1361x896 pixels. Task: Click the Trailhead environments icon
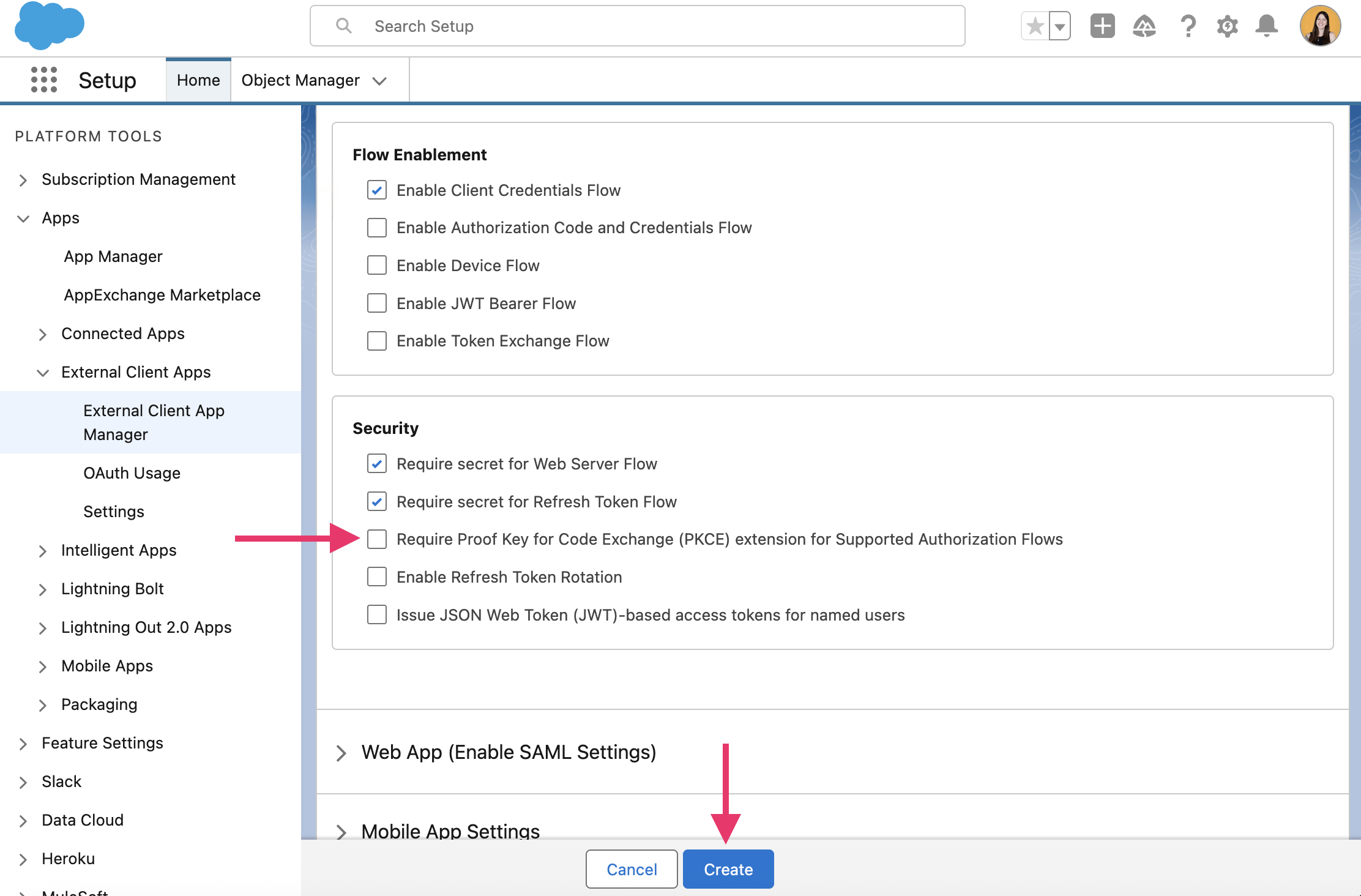pos(1145,26)
